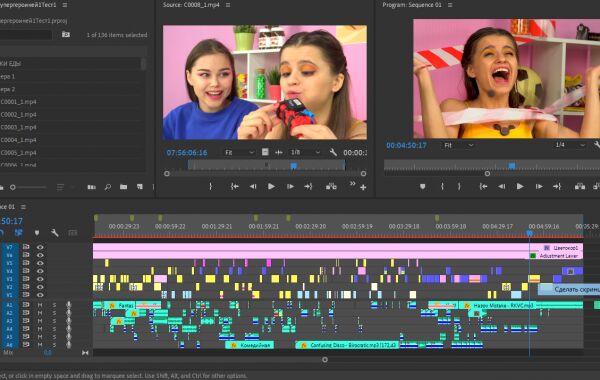Click New Item icon in project panel
The height and width of the screenshot is (380, 600).
(x=140, y=187)
